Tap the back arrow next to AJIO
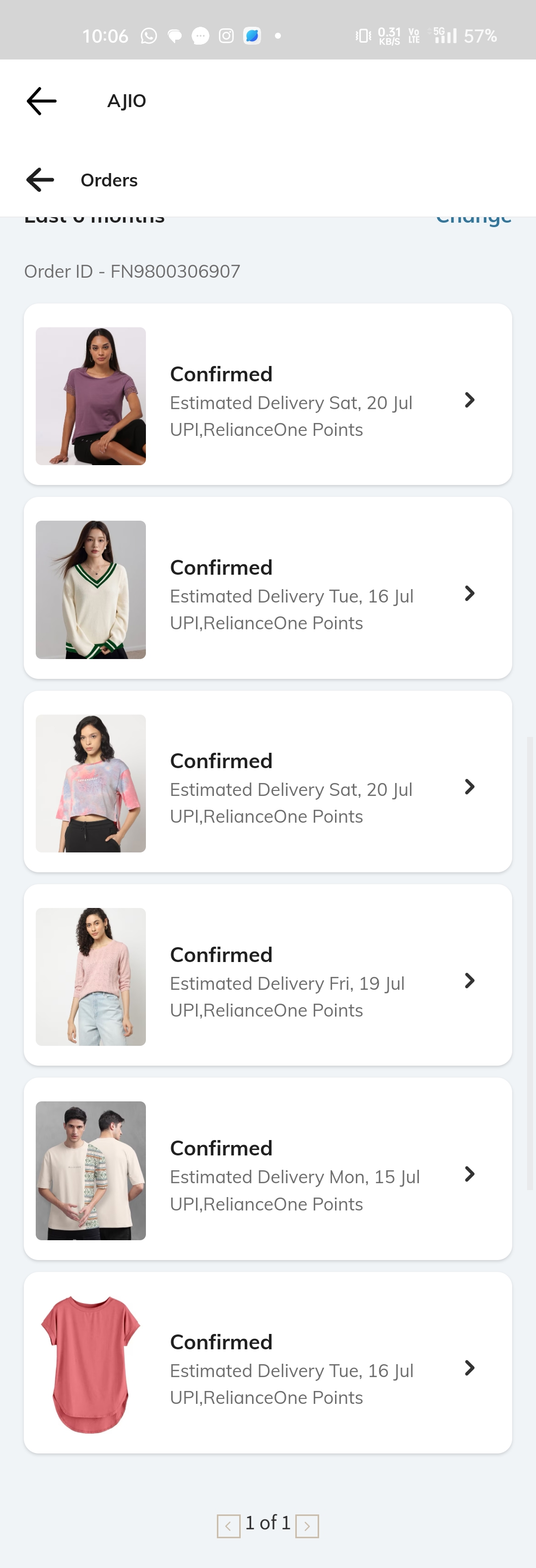536x1568 pixels. click(x=41, y=101)
